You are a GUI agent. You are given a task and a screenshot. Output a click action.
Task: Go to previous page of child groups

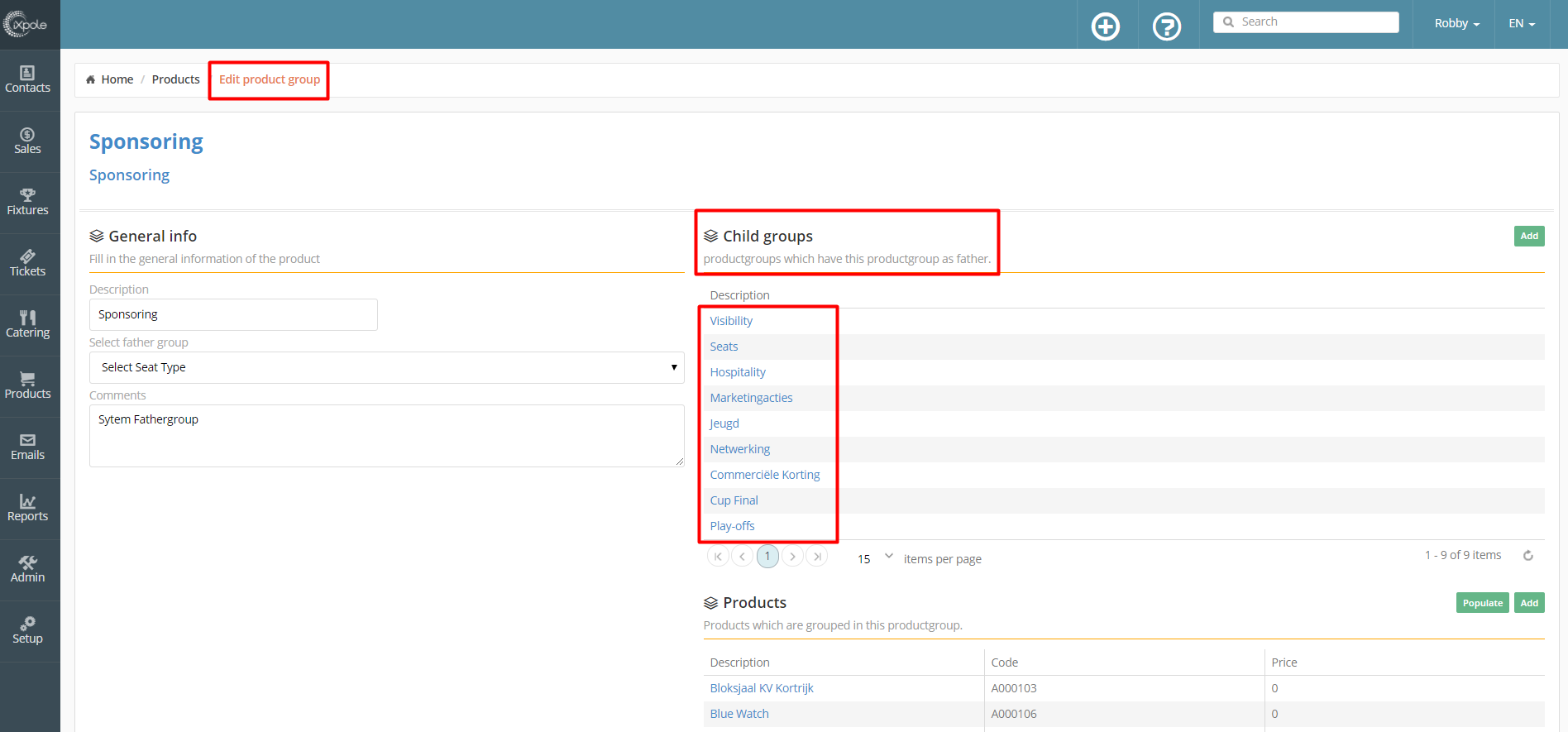point(742,557)
